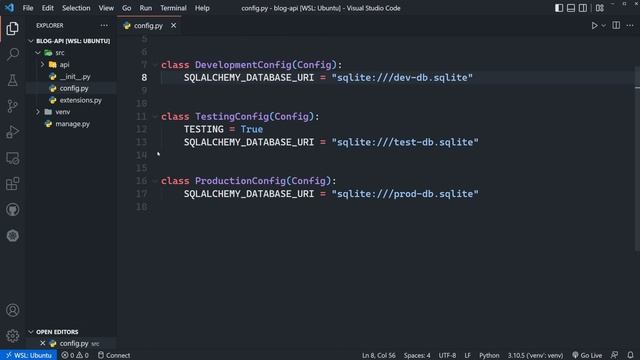Select config.py in Explorer tree

click(71, 88)
